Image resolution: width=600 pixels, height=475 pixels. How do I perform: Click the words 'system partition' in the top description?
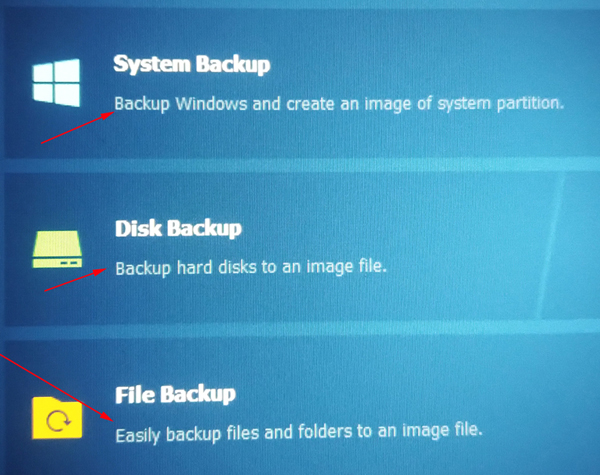[x=501, y=104]
